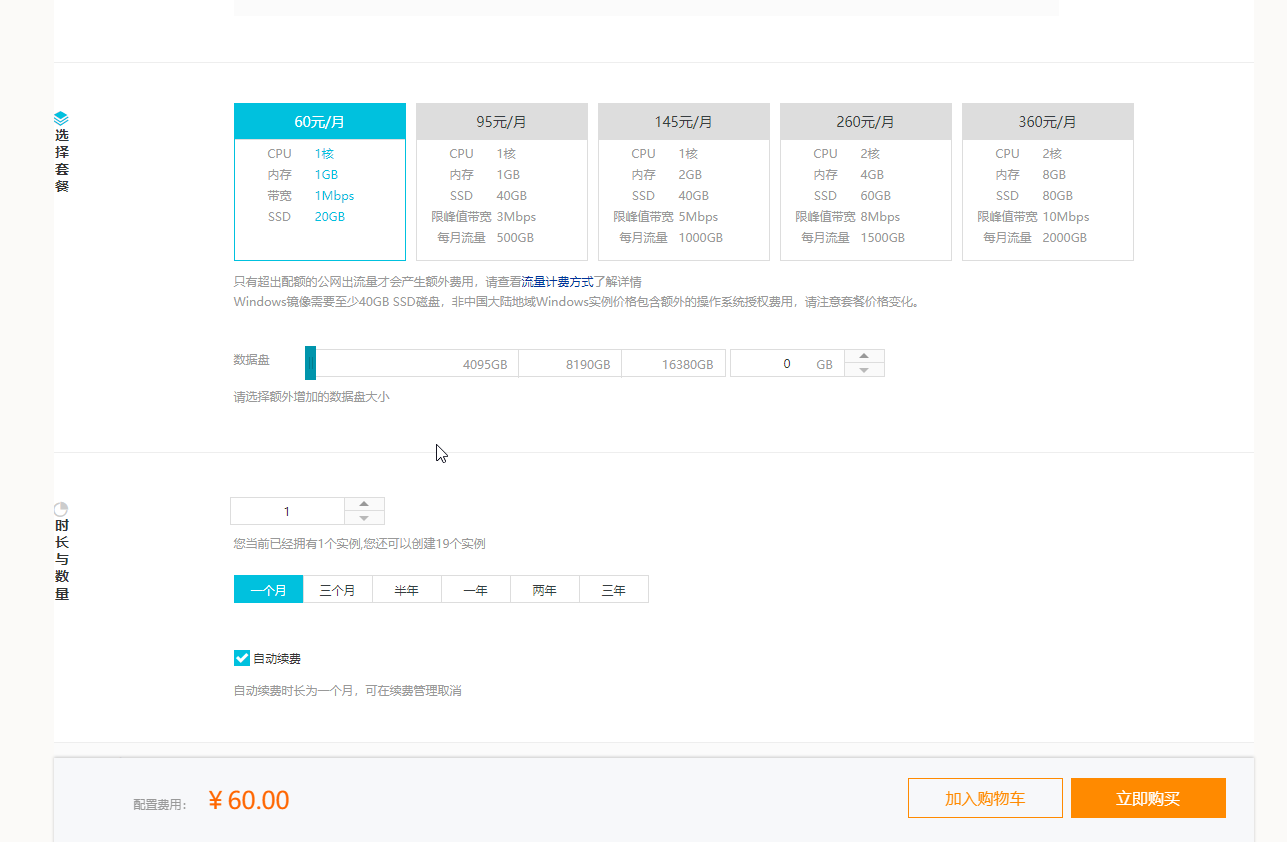This screenshot has width=1287, height=842.
Task: Click the data disk GB input field
Action: click(x=780, y=363)
